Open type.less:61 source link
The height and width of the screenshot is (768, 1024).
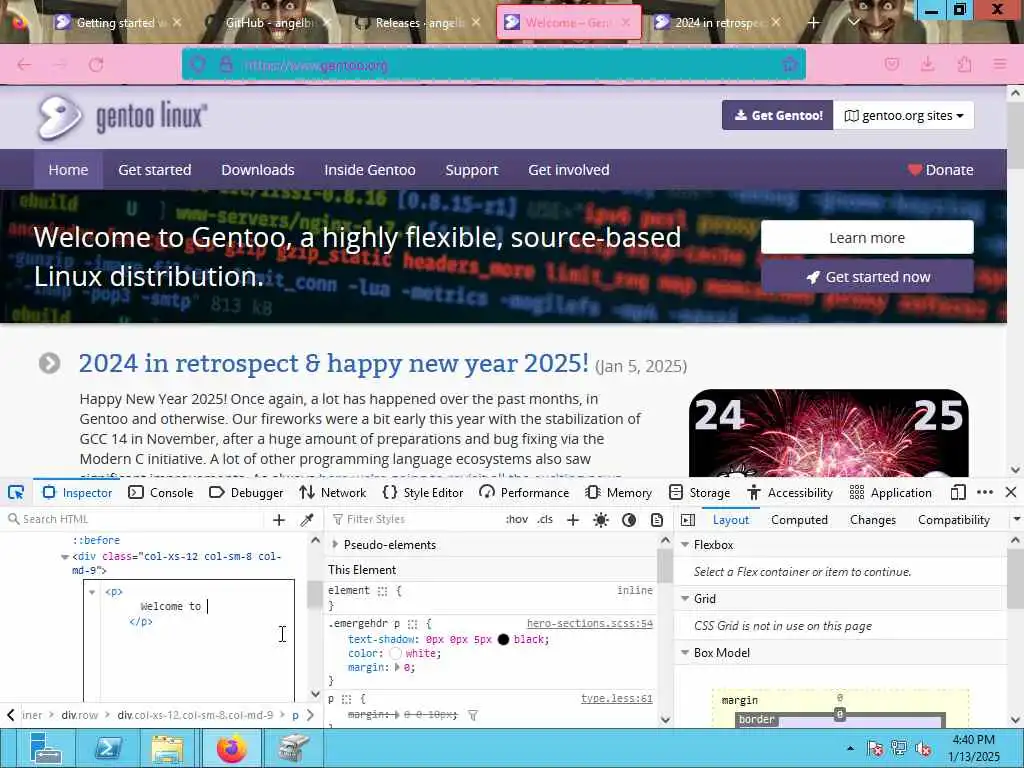pos(616,699)
